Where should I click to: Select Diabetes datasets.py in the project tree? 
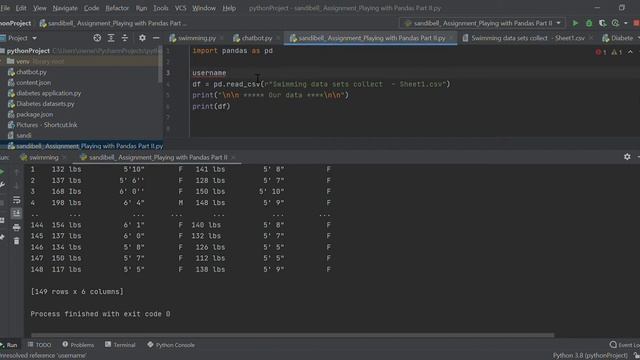[45, 104]
